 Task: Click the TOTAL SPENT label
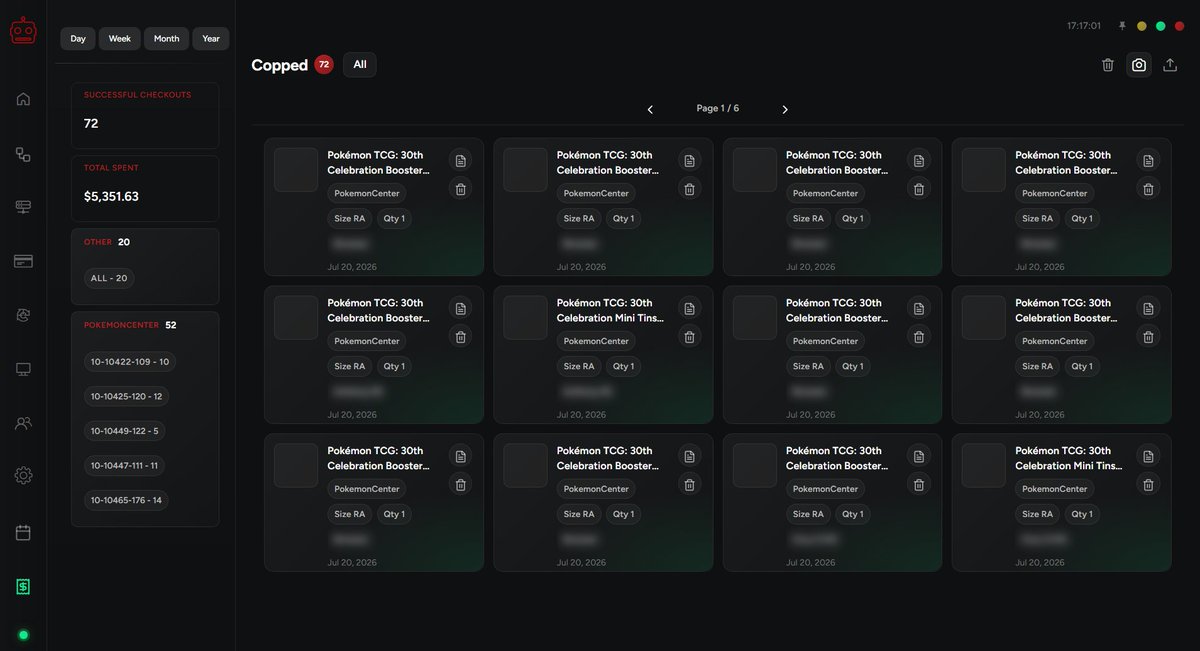tap(111, 168)
